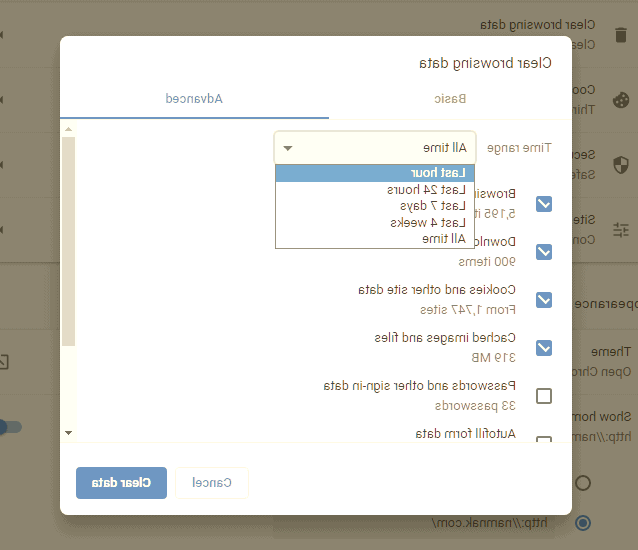The image size is (638, 550).
Task: Open the Time range dropdown
Action: (375, 148)
